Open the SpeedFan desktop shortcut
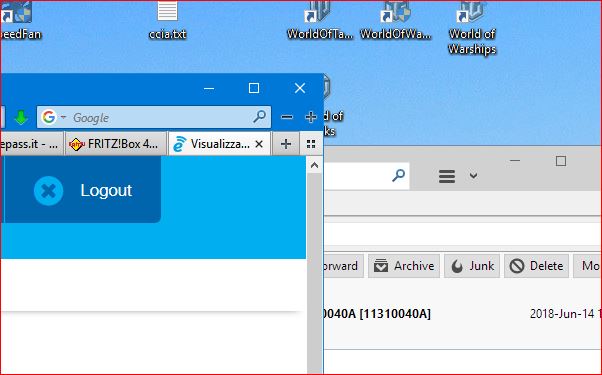Screen dimensions: 602x375 click(20, 20)
